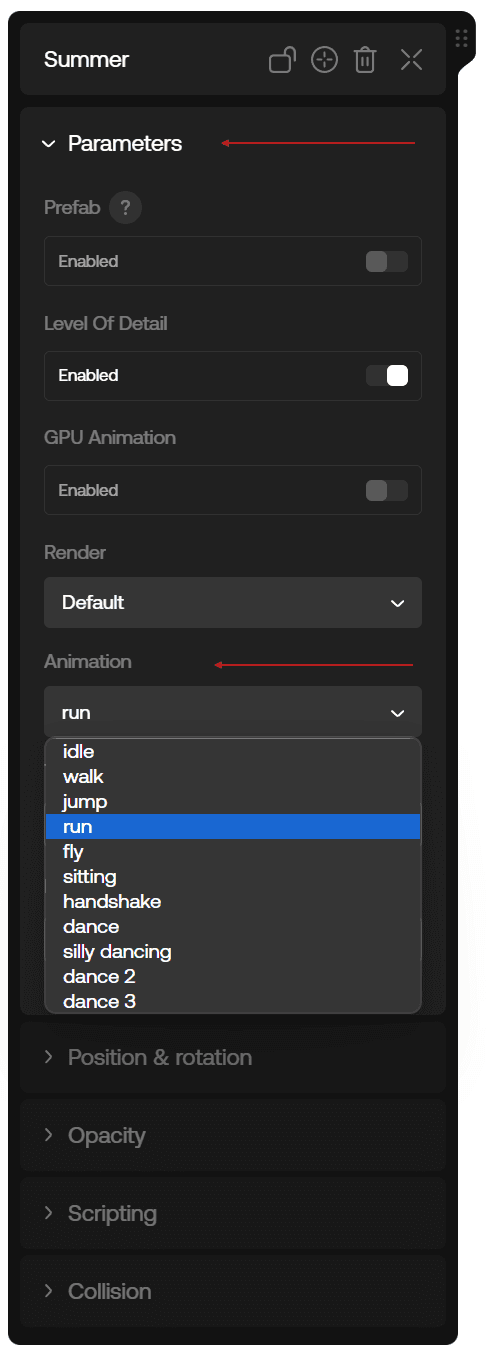
Task: Click the Animation label
Action: coord(88,662)
